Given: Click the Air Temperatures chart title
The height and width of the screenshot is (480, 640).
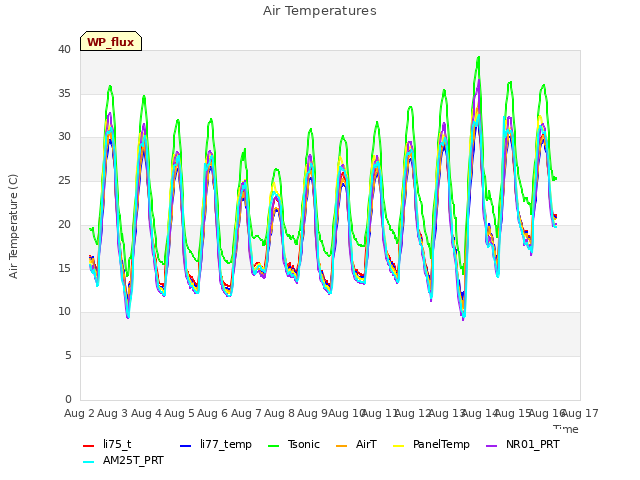Looking at the screenshot, I should (x=320, y=11).
